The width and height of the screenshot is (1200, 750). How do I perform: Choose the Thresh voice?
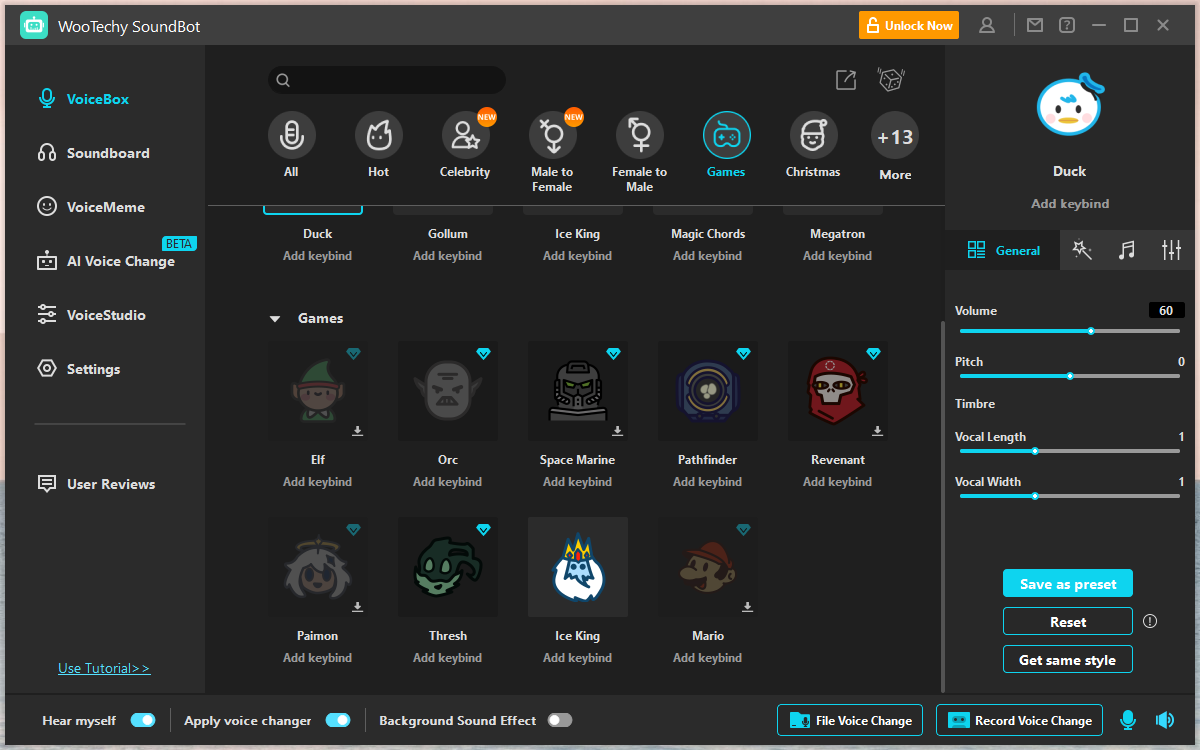448,567
